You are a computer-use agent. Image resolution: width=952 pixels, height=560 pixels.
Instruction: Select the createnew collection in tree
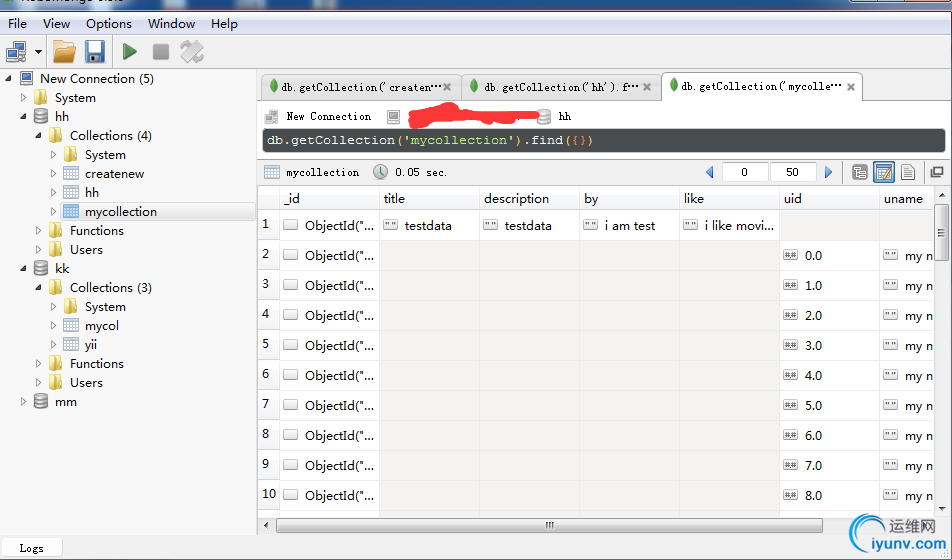(x=114, y=174)
